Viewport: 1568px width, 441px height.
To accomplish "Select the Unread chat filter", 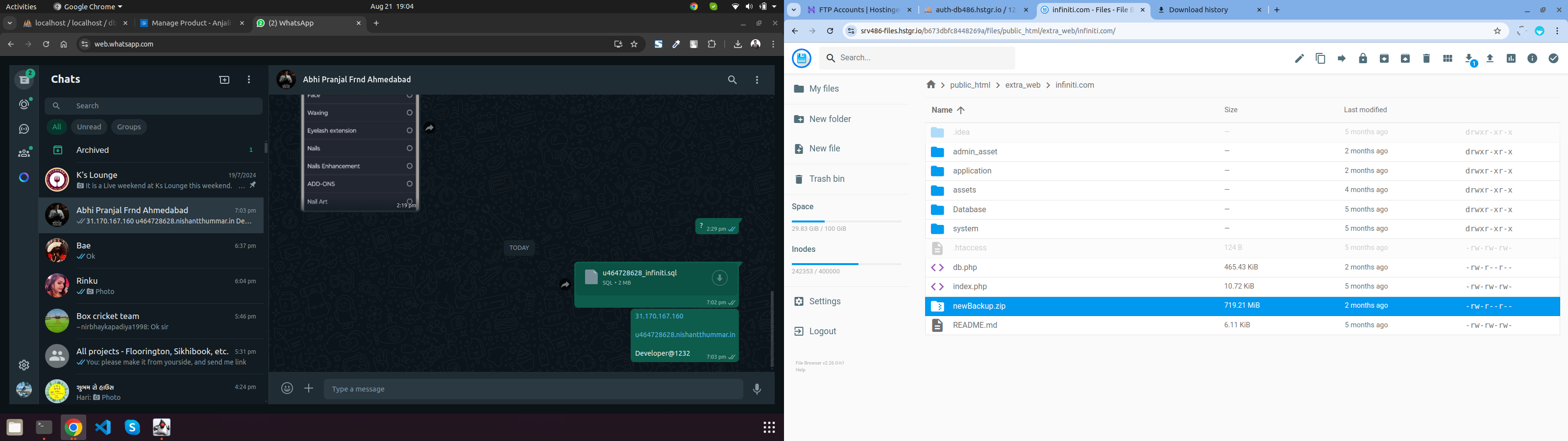I will [89, 127].
